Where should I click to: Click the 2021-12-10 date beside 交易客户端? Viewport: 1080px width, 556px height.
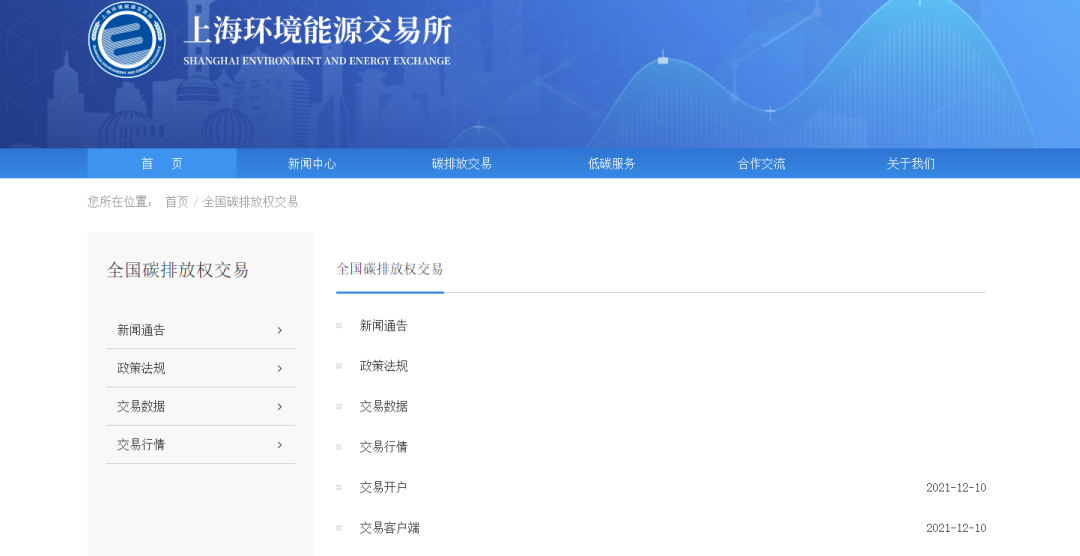tap(956, 528)
